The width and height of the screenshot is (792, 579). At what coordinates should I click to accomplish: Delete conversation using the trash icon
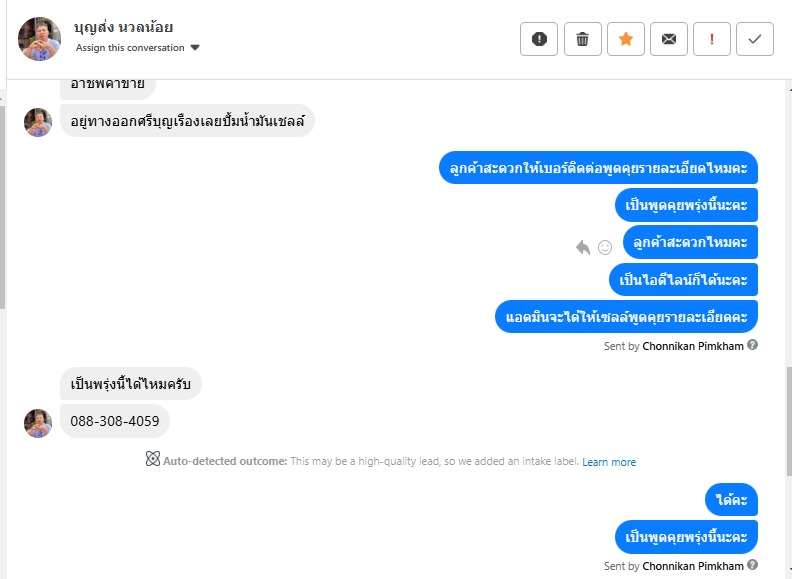click(x=582, y=39)
